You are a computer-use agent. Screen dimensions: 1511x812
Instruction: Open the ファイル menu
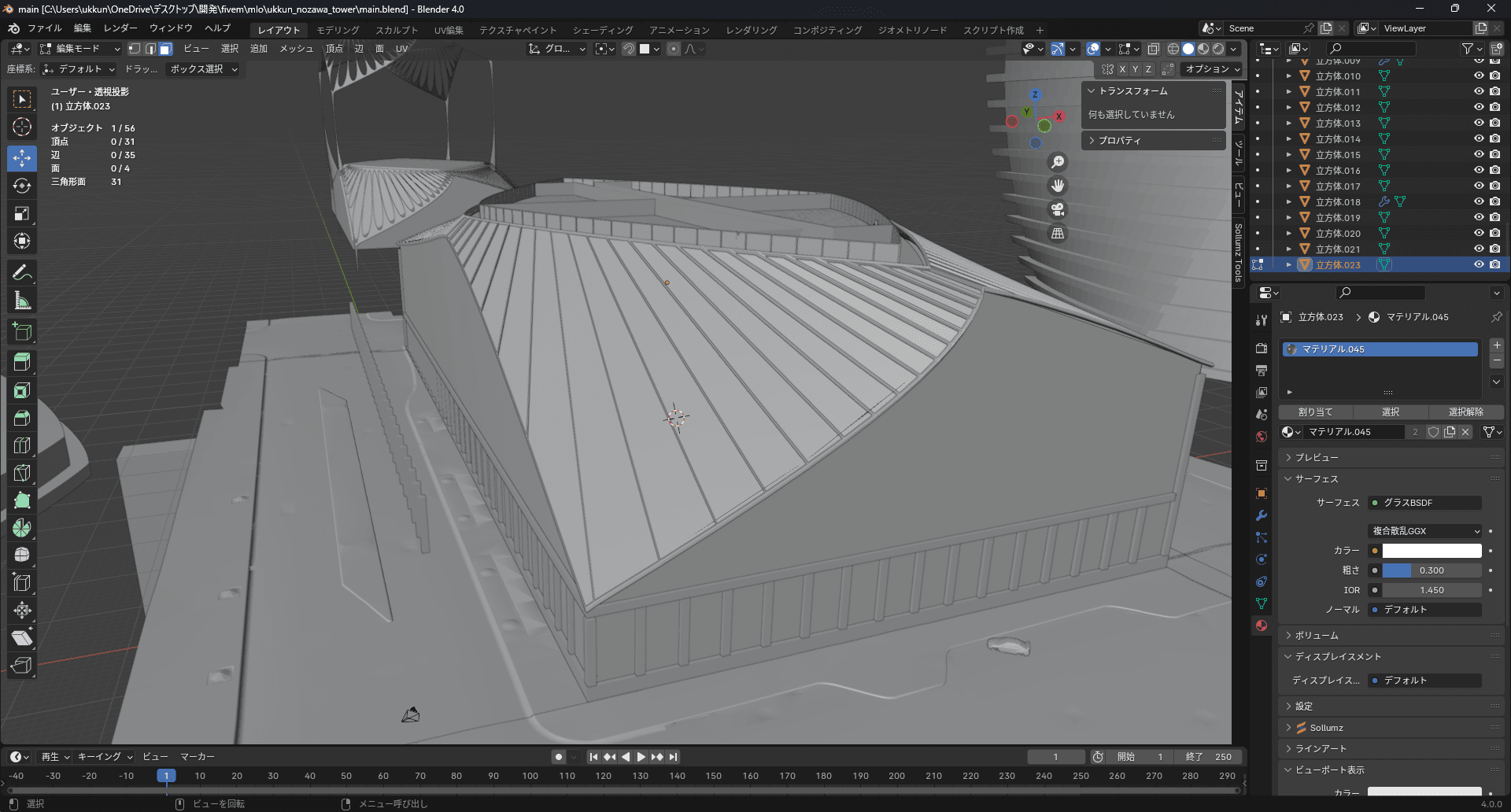click(44, 28)
